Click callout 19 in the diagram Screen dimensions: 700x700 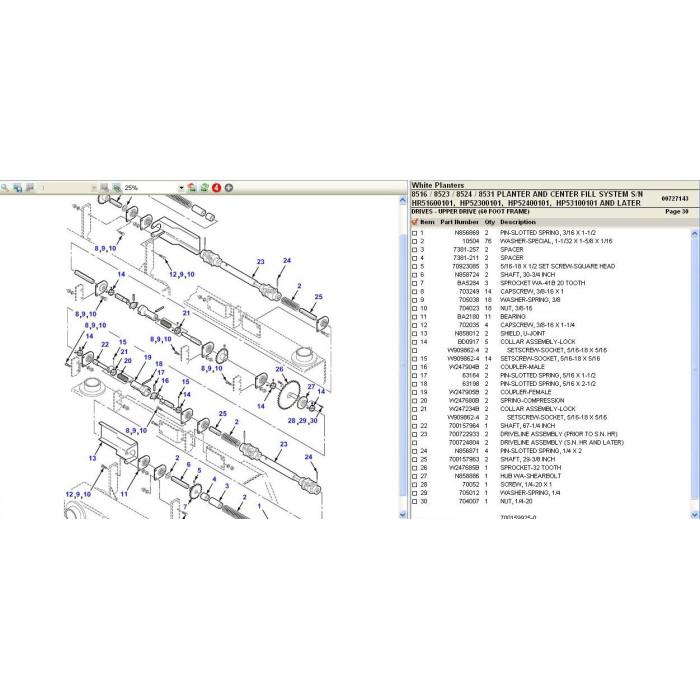coord(148,358)
